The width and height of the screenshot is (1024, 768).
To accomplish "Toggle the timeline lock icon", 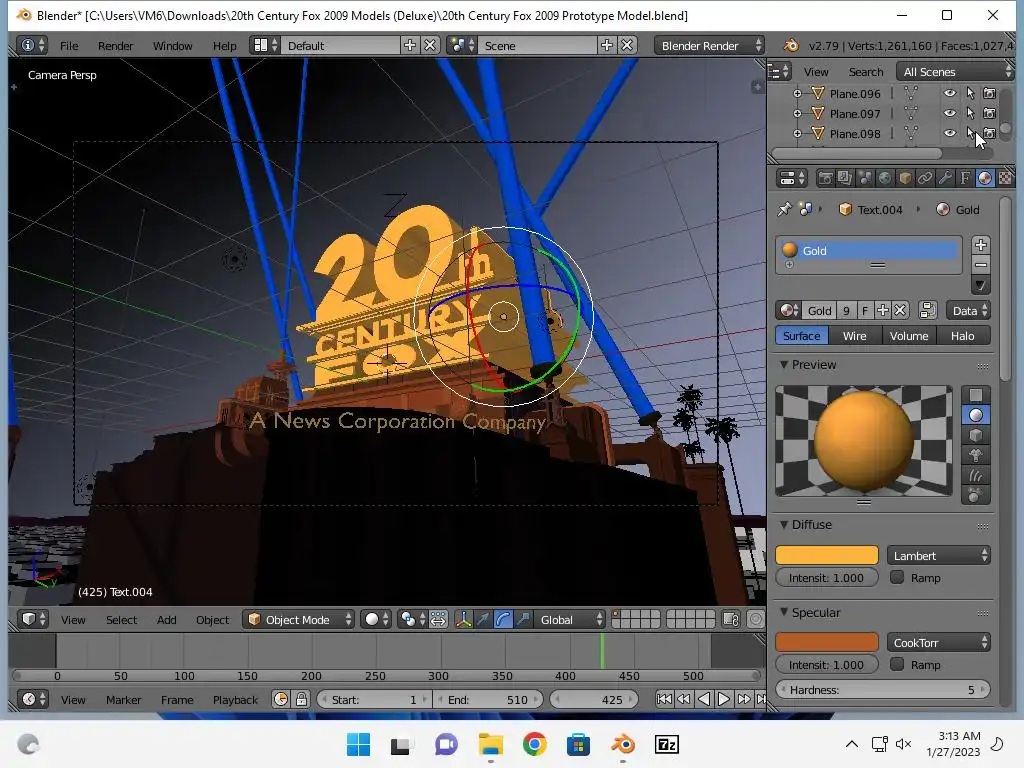I will [301, 699].
